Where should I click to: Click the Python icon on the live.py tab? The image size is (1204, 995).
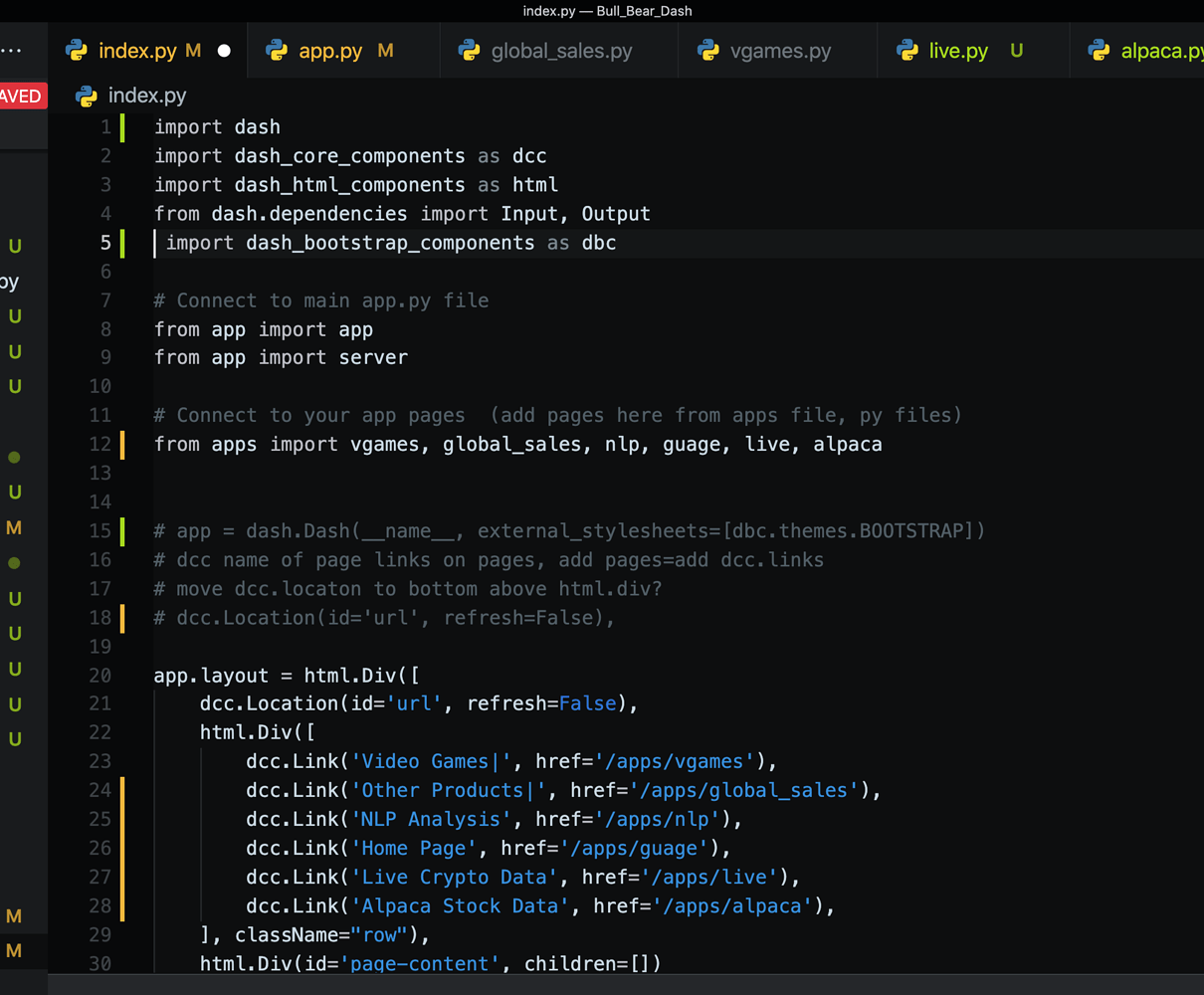[x=906, y=50]
